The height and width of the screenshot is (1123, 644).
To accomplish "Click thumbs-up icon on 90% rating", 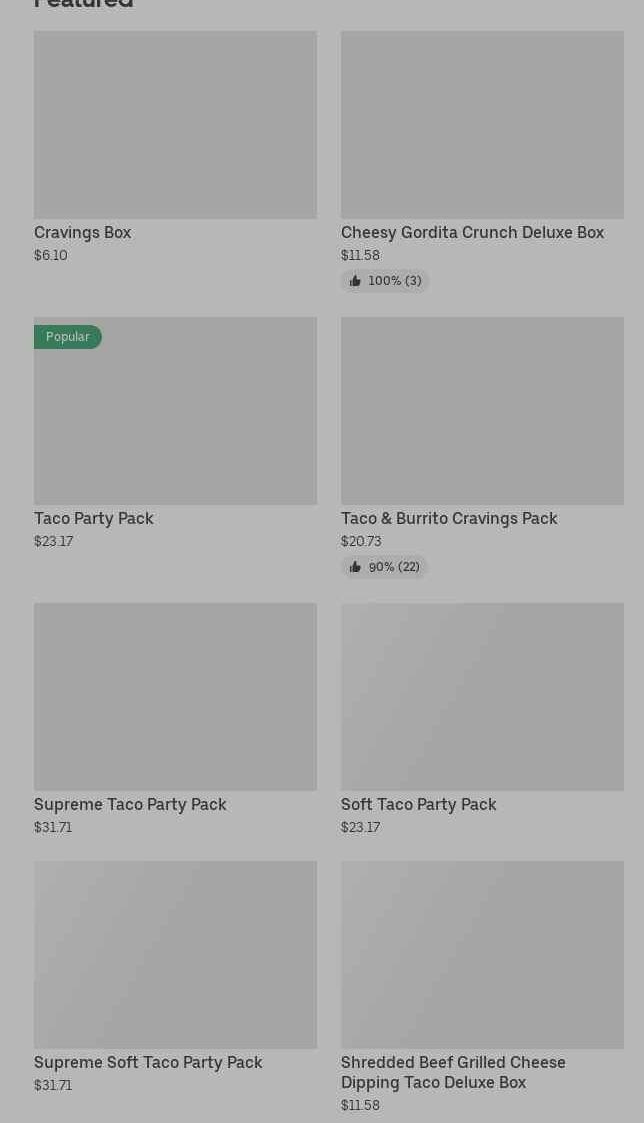I will (355, 567).
